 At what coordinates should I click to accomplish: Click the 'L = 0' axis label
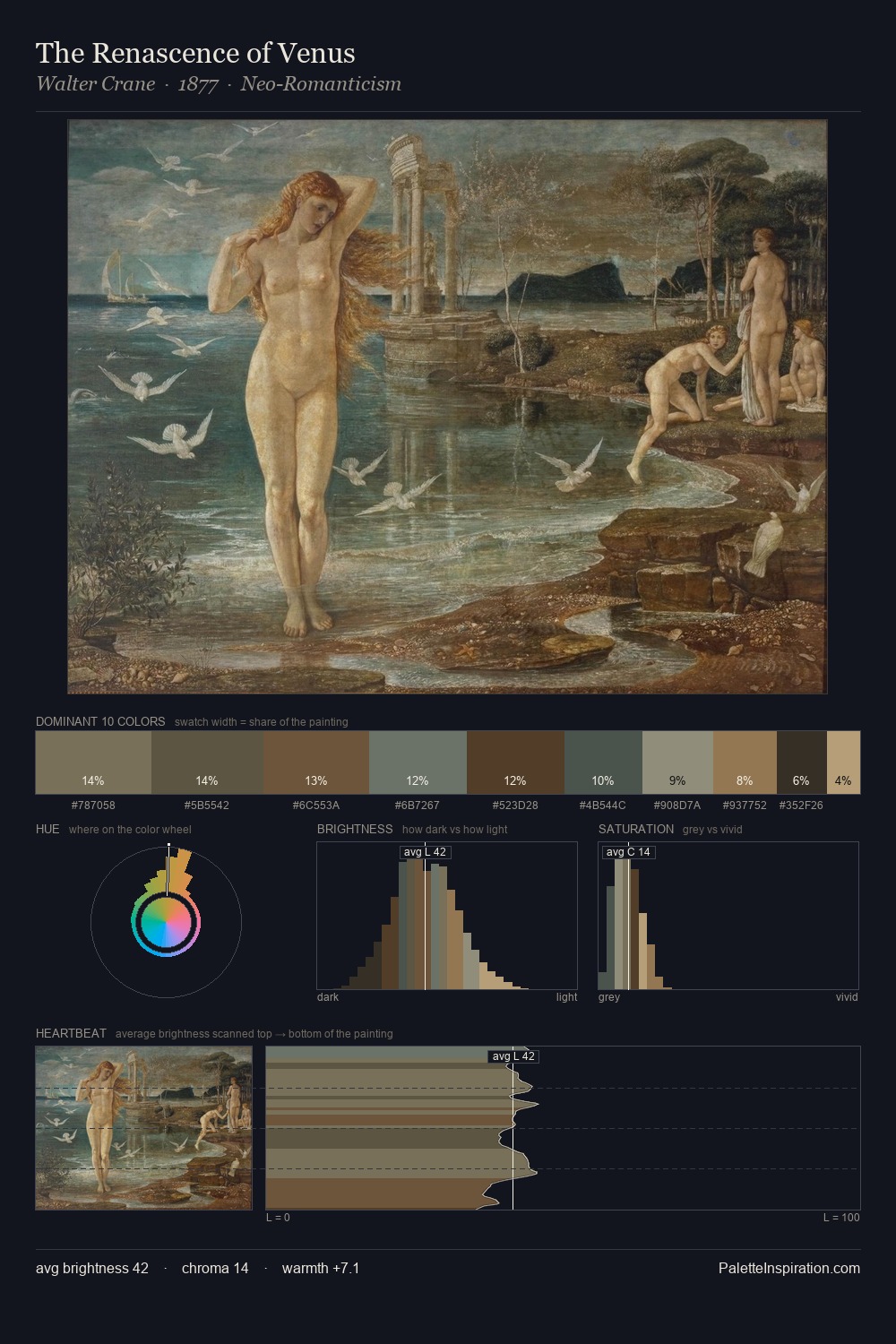[278, 1218]
